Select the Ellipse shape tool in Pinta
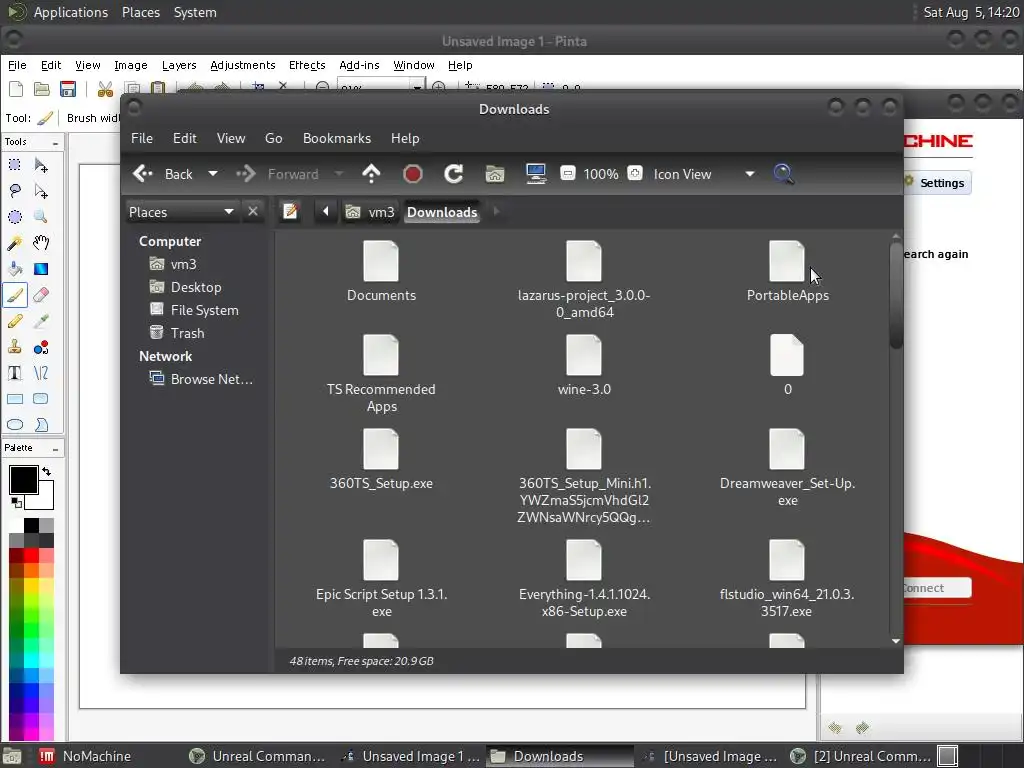 14,424
